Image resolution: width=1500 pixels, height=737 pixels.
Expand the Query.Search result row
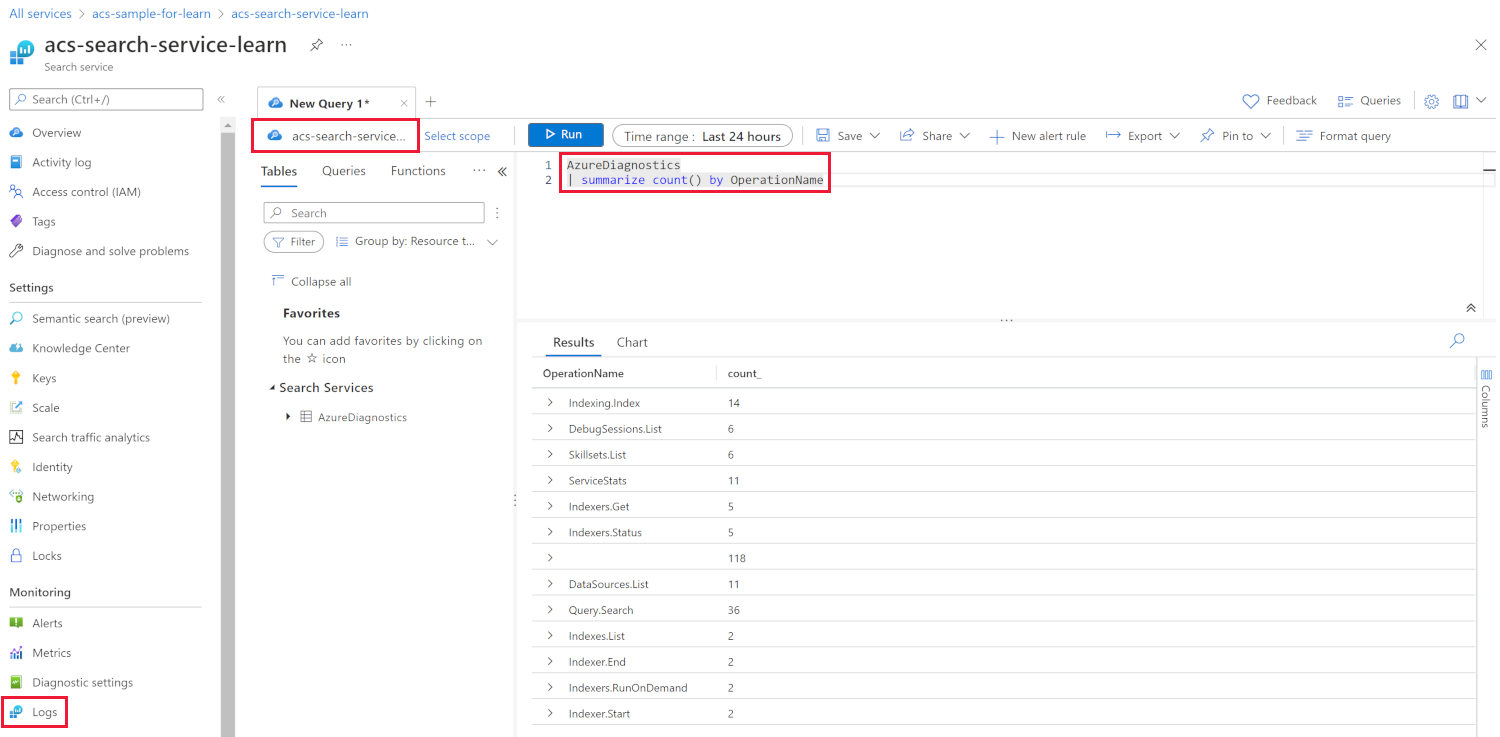550,609
